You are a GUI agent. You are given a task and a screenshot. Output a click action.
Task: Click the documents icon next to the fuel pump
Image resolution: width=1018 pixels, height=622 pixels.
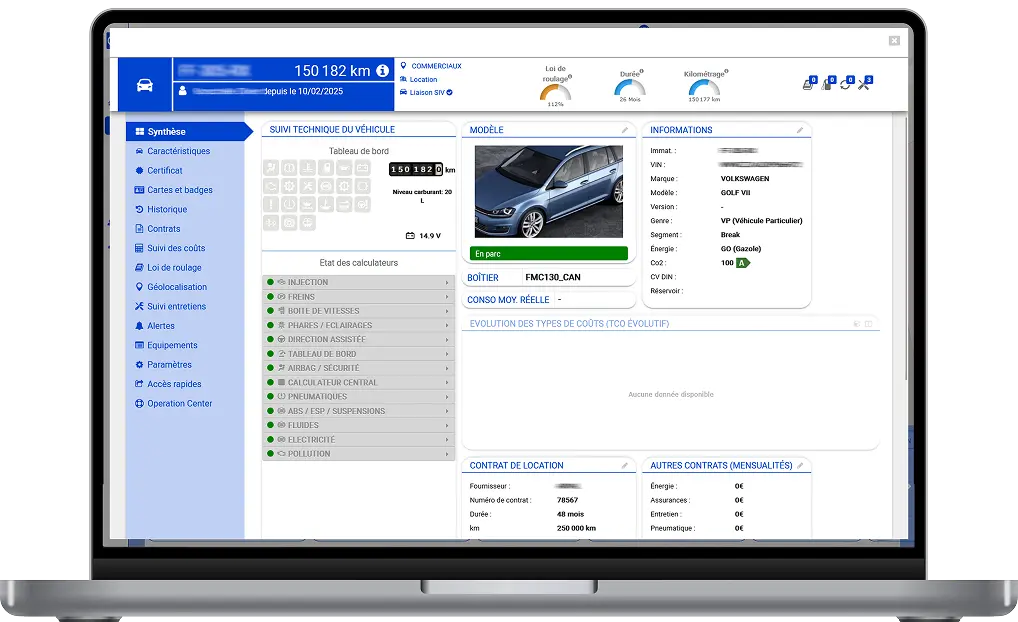click(x=808, y=83)
